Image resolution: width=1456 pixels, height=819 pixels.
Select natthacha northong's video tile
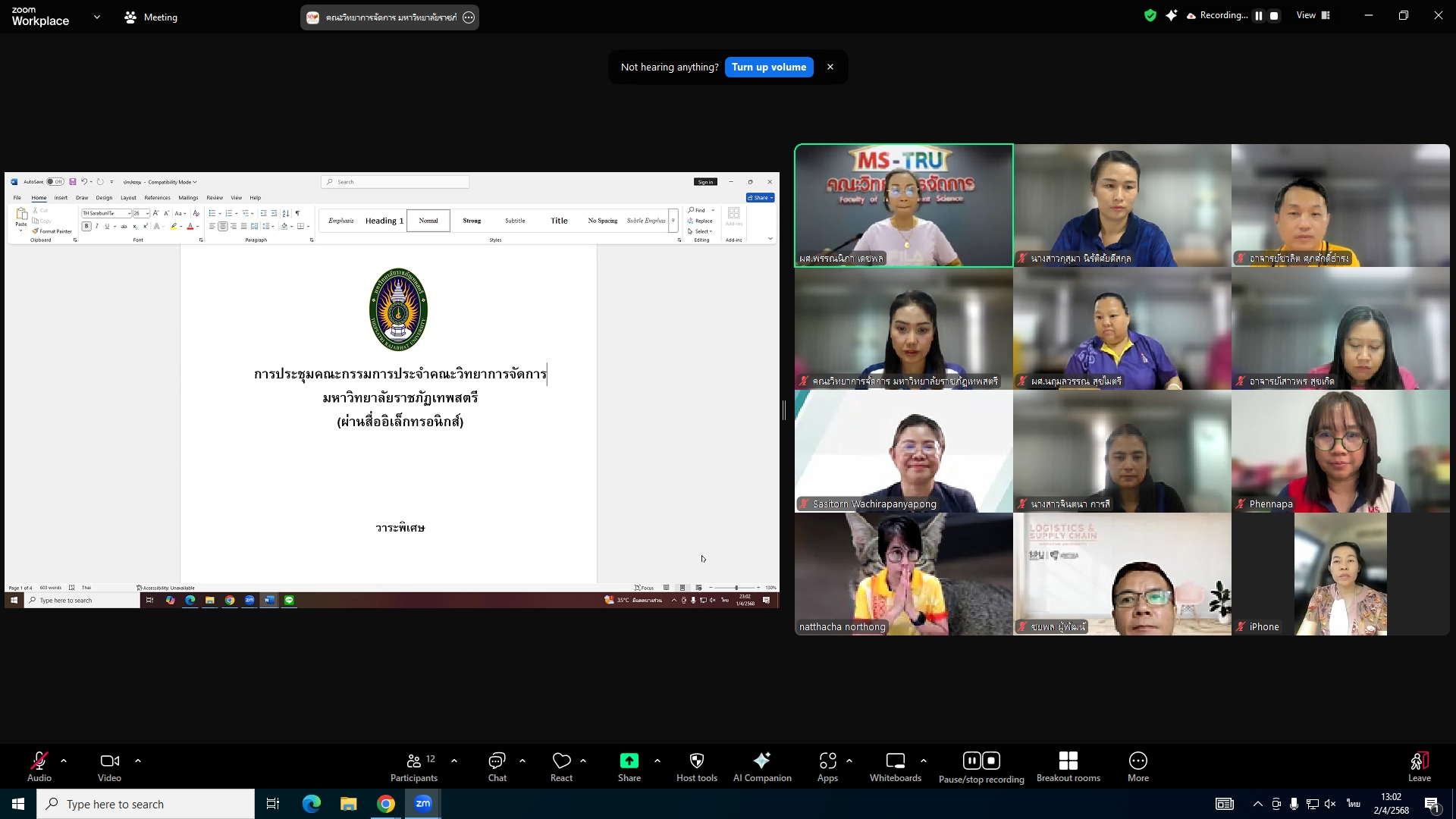(x=903, y=574)
